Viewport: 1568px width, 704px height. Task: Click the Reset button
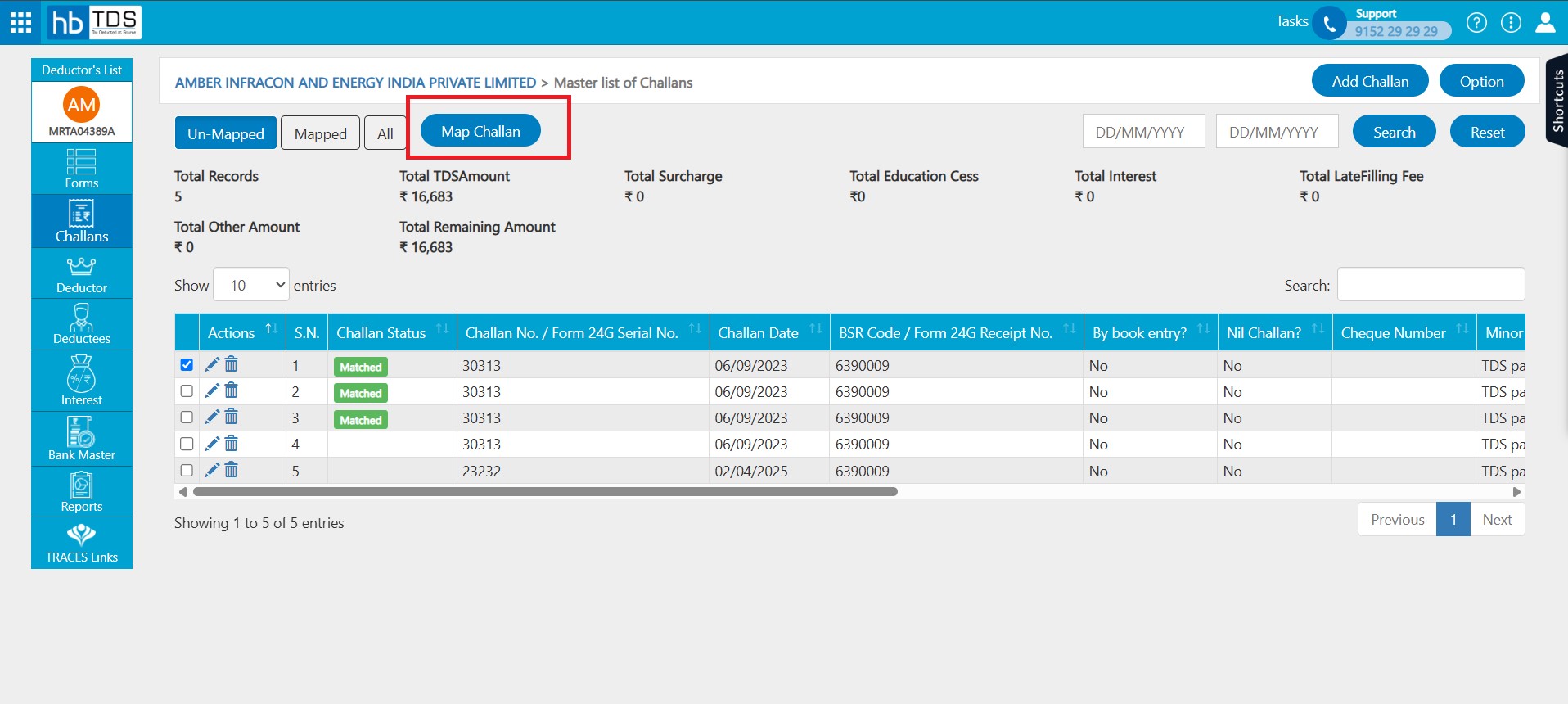pos(1487,132)
